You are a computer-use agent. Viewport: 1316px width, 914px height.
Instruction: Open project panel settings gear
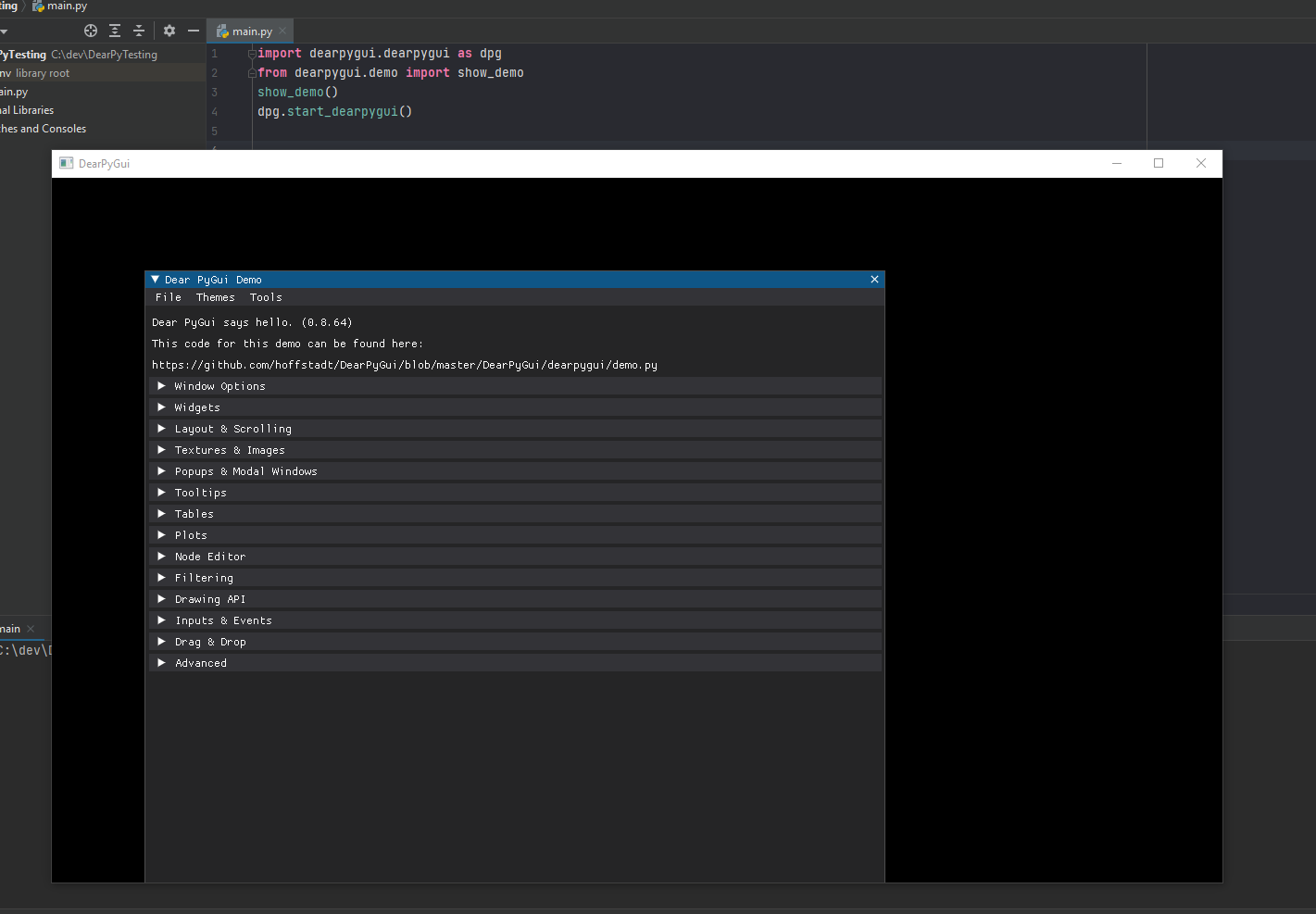click(169, 31)
